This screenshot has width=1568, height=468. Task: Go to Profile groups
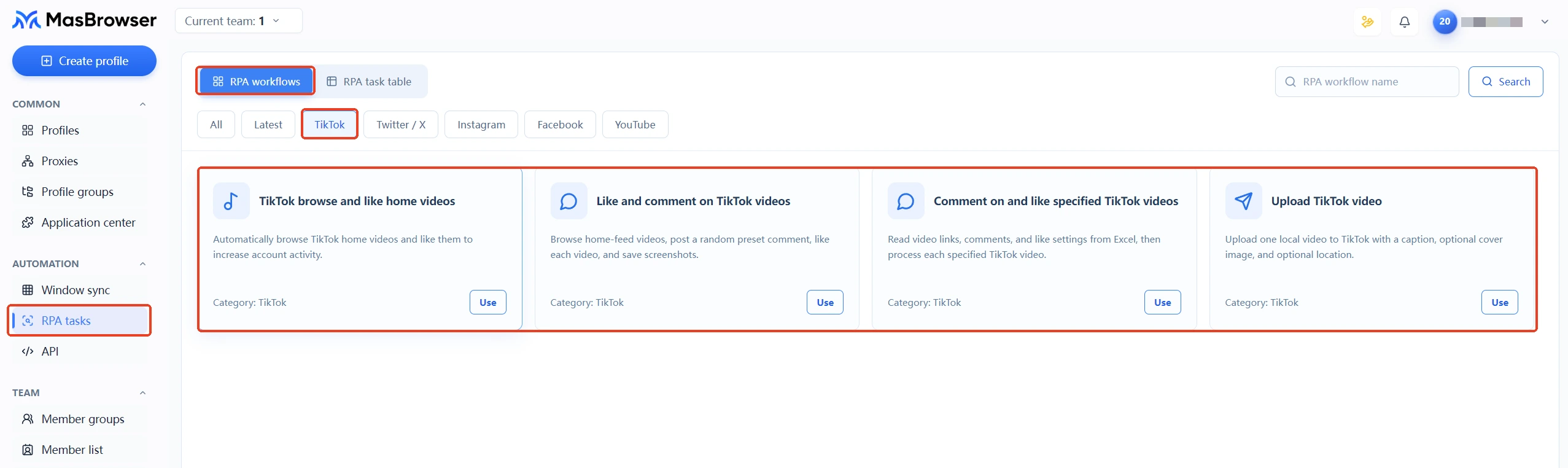[79, 192]
